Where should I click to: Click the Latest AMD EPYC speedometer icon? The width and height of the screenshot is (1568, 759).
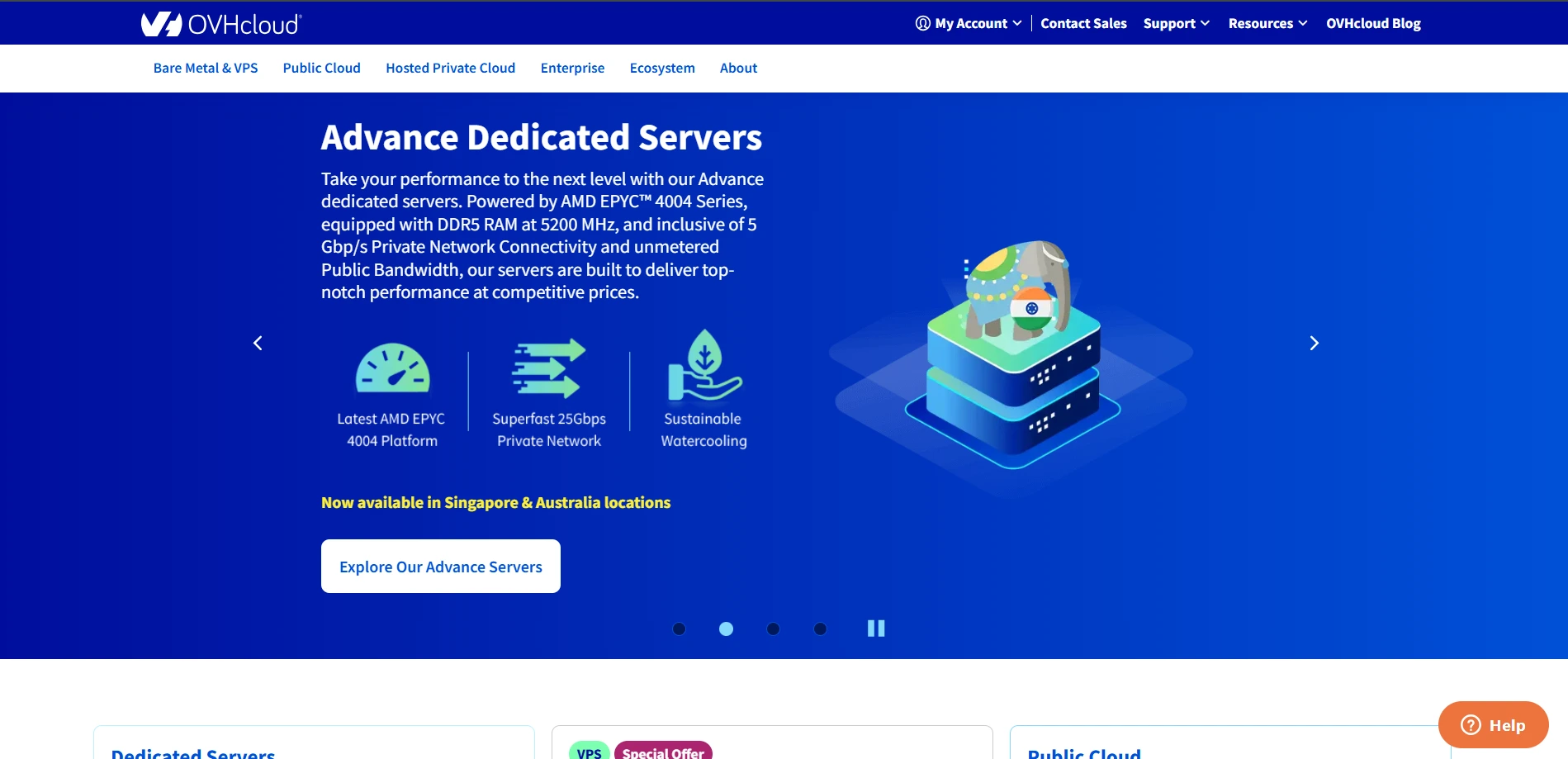click(392, 368)
